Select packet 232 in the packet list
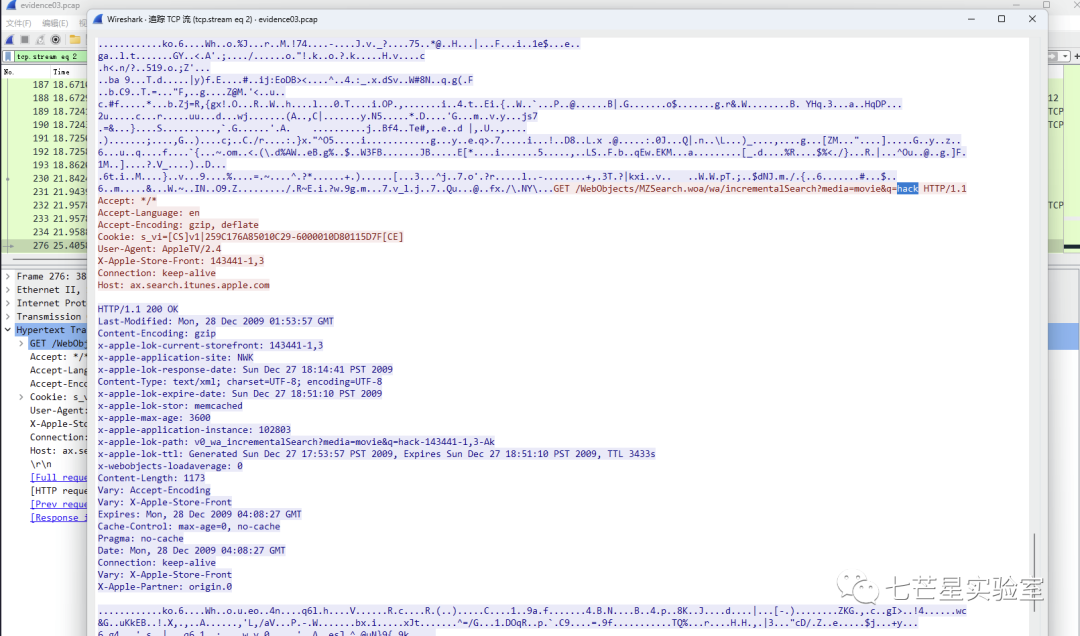 click(45, 205)
